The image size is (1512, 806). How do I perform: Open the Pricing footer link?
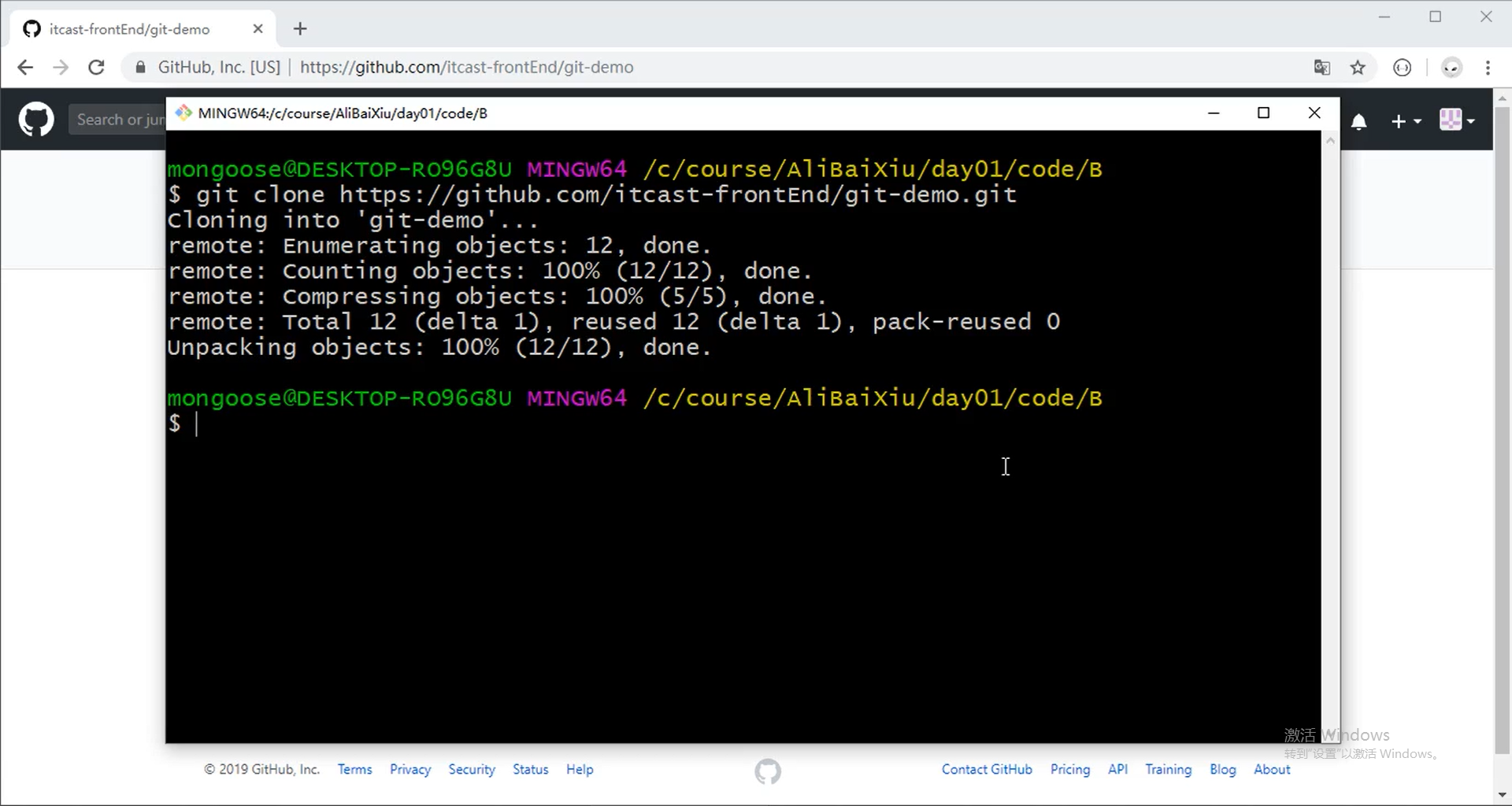[x=1070, y=769]
